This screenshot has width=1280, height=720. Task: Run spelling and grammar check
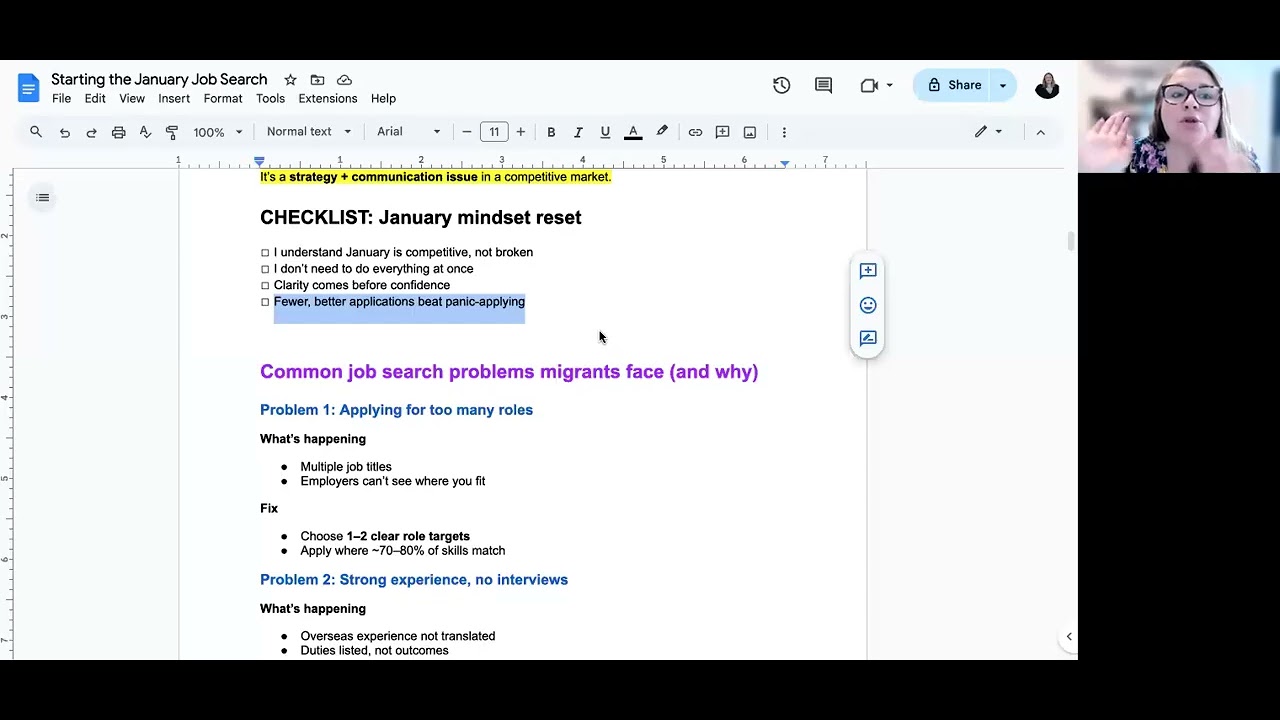[145, 132]
